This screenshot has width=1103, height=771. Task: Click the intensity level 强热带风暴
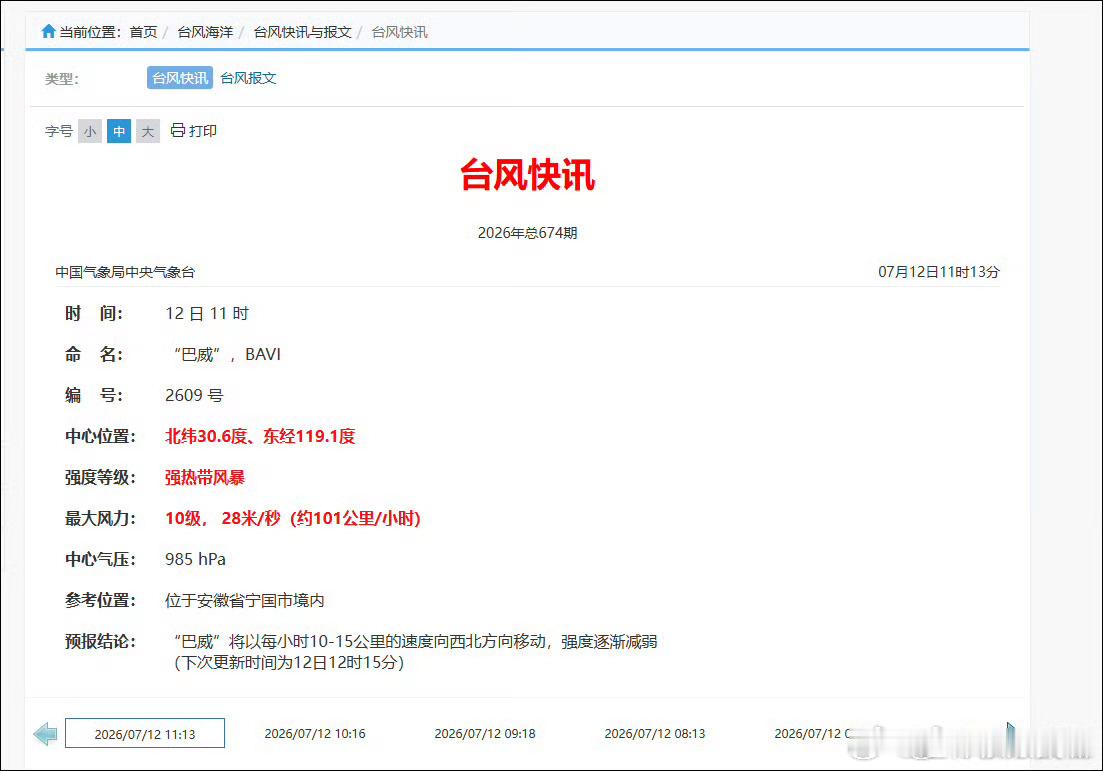[x=205, y=478]
